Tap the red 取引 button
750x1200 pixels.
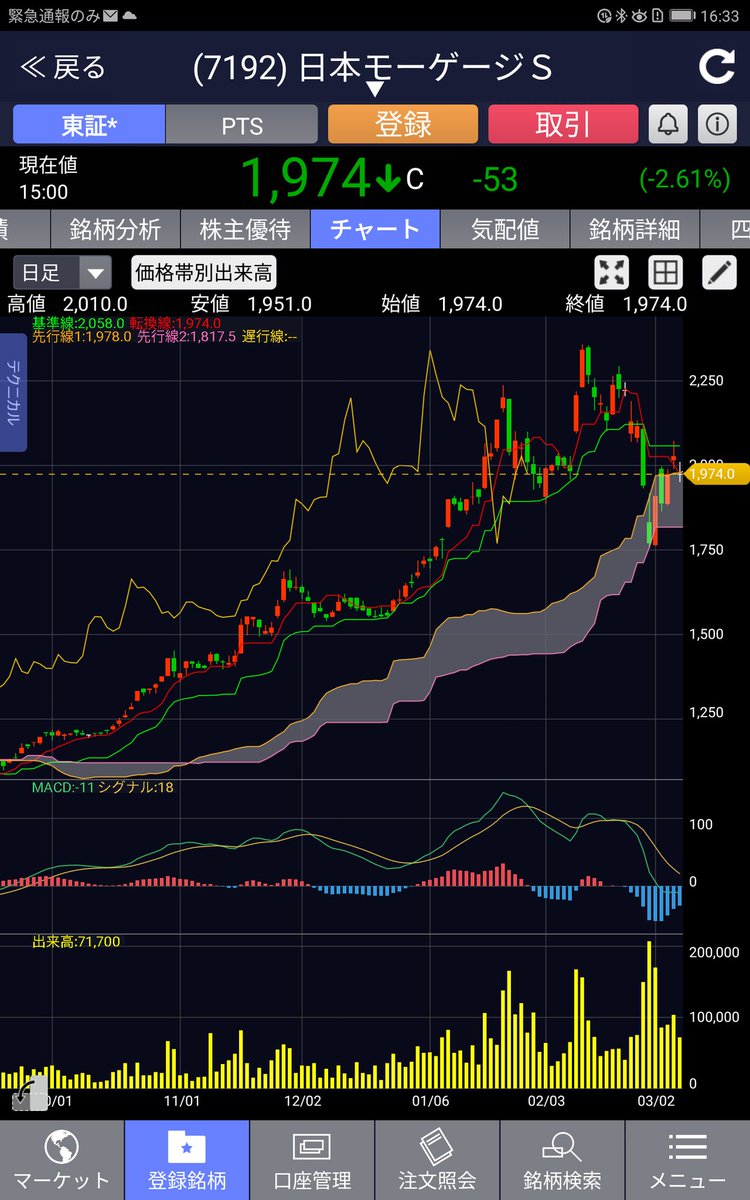[x=563, y=125]
